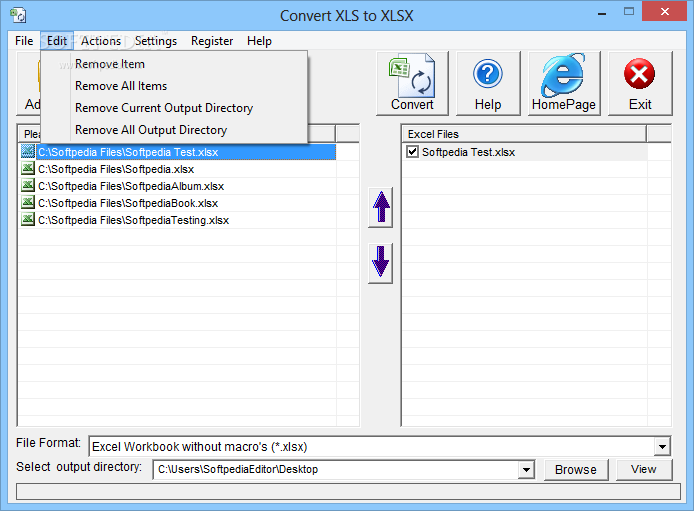Screen dimensions: 694x511
Task: Close the Convert XLS to XLSX window
Action: click(x=664, y=12)
